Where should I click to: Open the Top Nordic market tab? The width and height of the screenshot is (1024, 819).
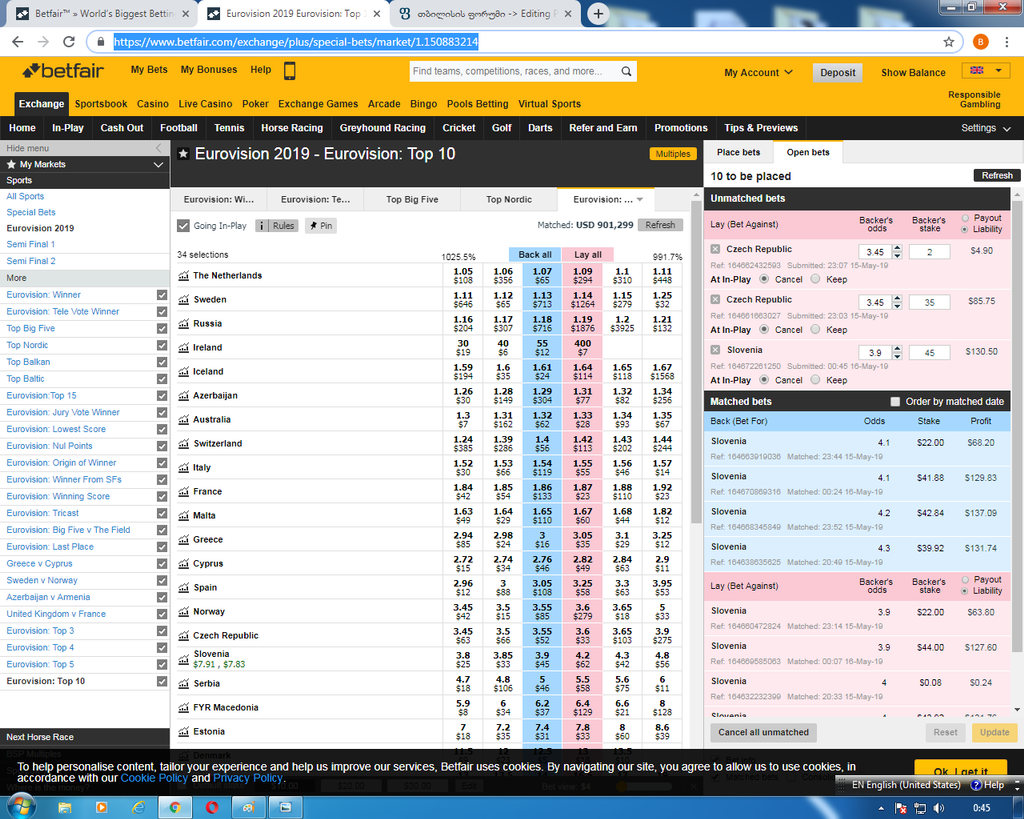pyautogui.click(x=509, y=200)
